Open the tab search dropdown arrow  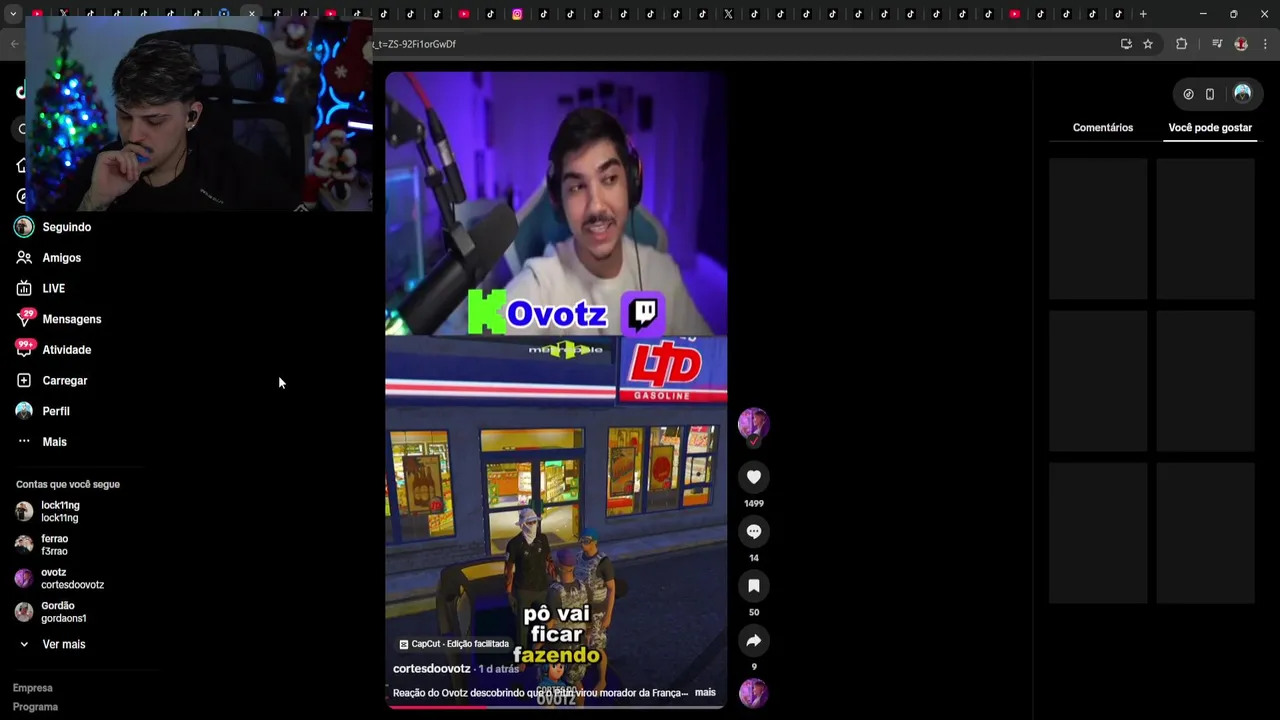point(13,14)
